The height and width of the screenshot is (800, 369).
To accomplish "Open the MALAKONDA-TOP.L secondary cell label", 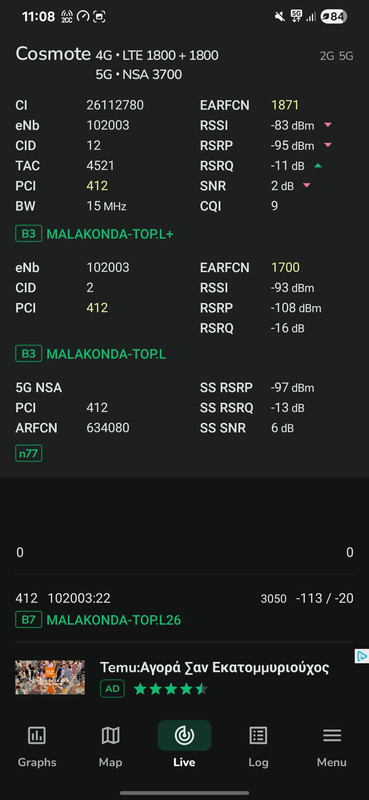I will (106, 354).
